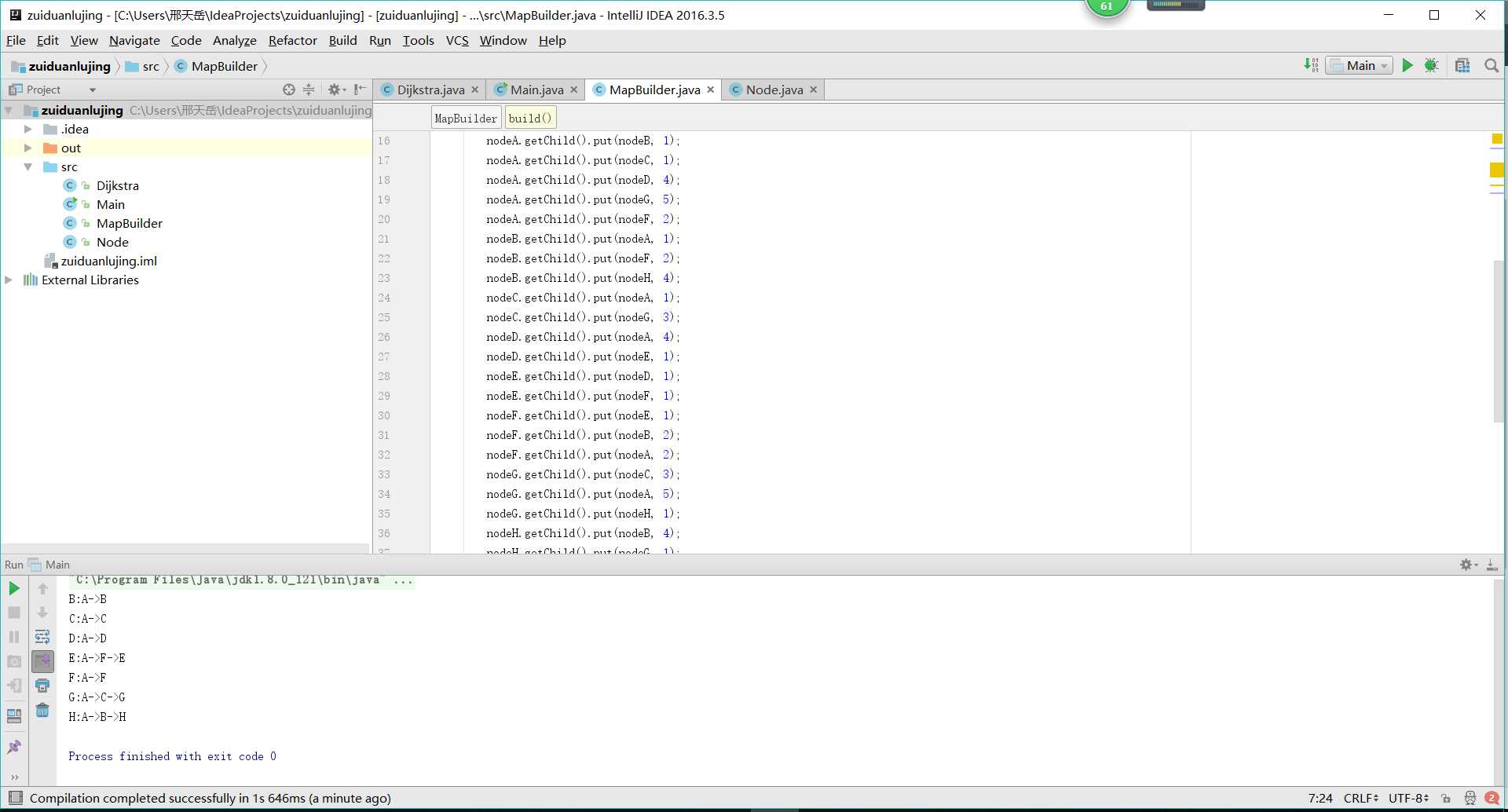Viewport: 1508px width, 812px height.
Task: Select Node class in project tree
Action: [x=112, y=242]
